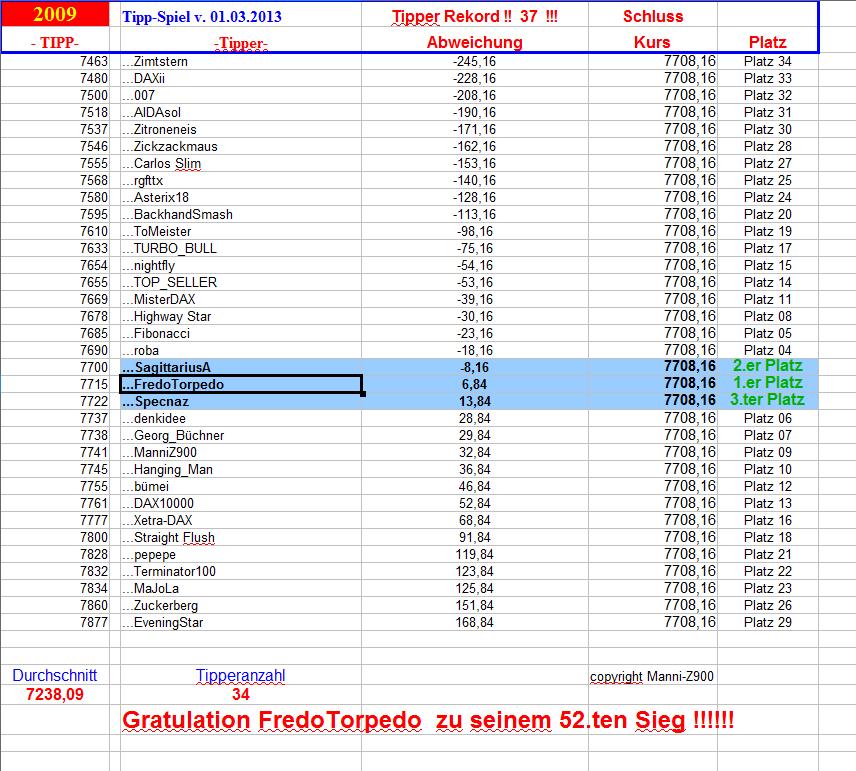Click the Kurs column header
The image size is (856, 771).
click(653, 42)
